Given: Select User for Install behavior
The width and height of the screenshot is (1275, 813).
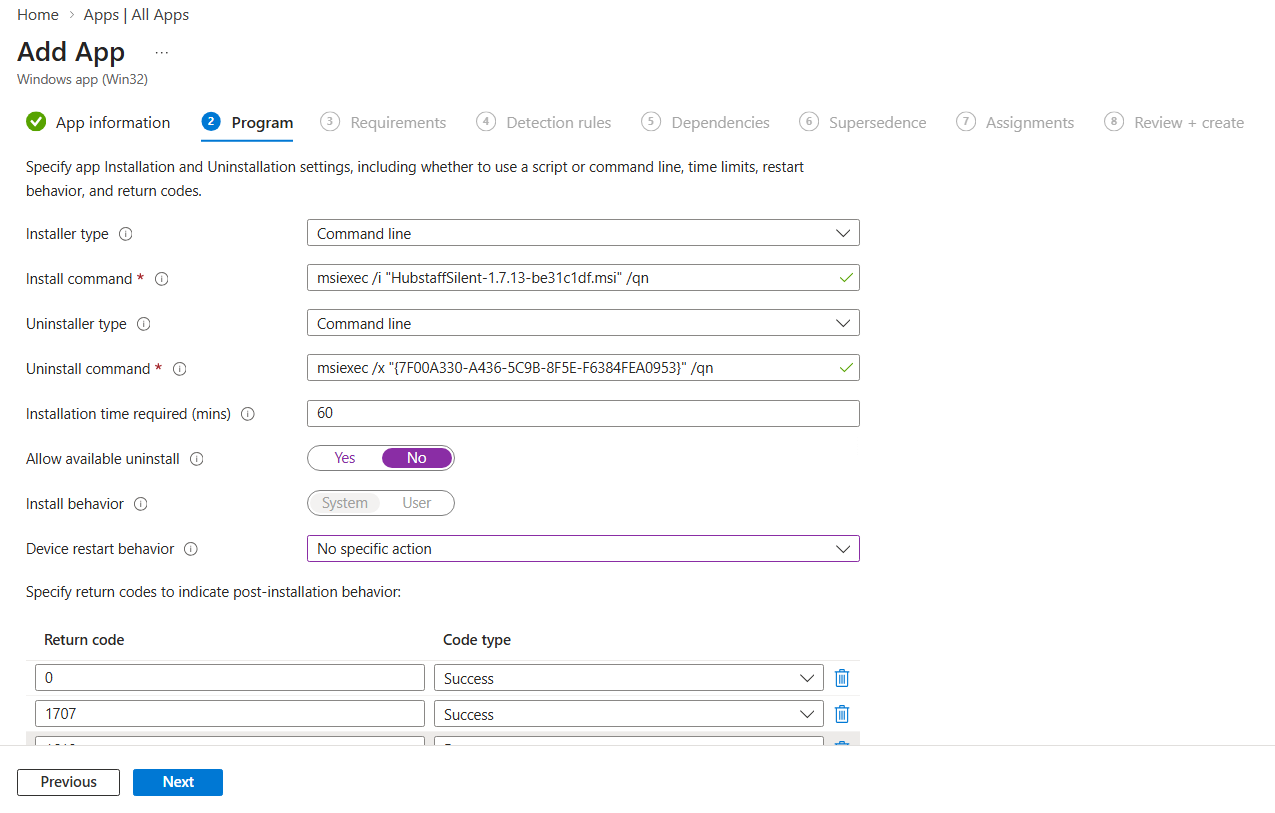Looking at the screenshot, I should (417, 503).
